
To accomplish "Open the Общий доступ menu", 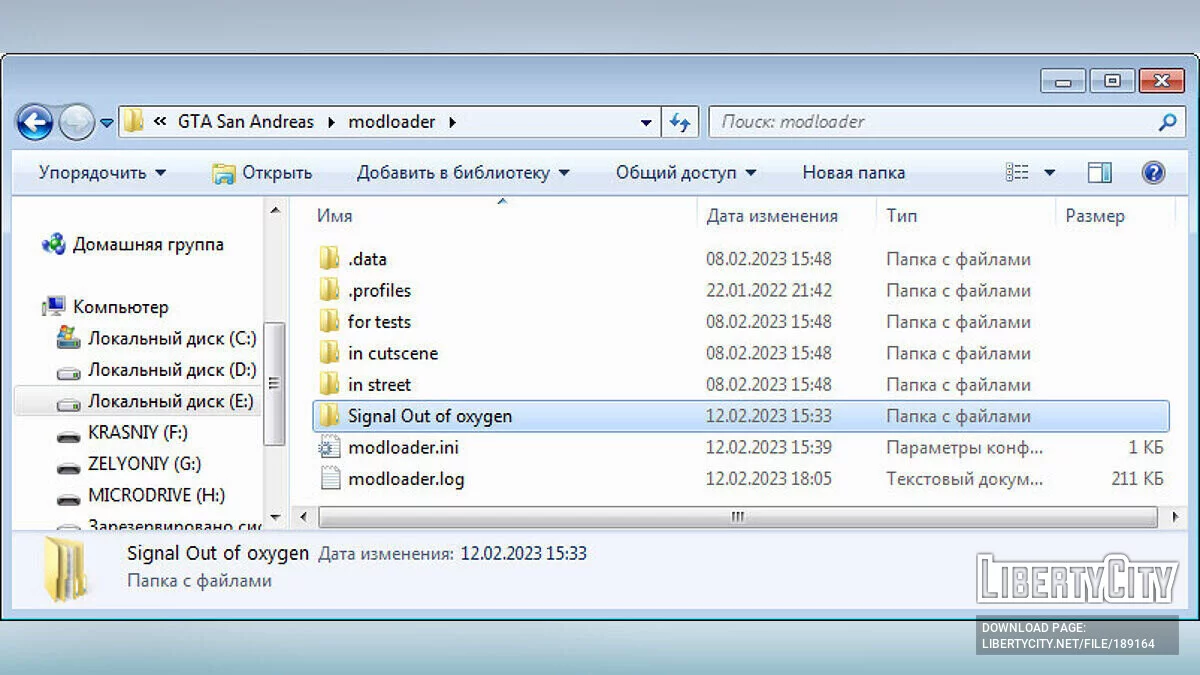I will 685,173.
